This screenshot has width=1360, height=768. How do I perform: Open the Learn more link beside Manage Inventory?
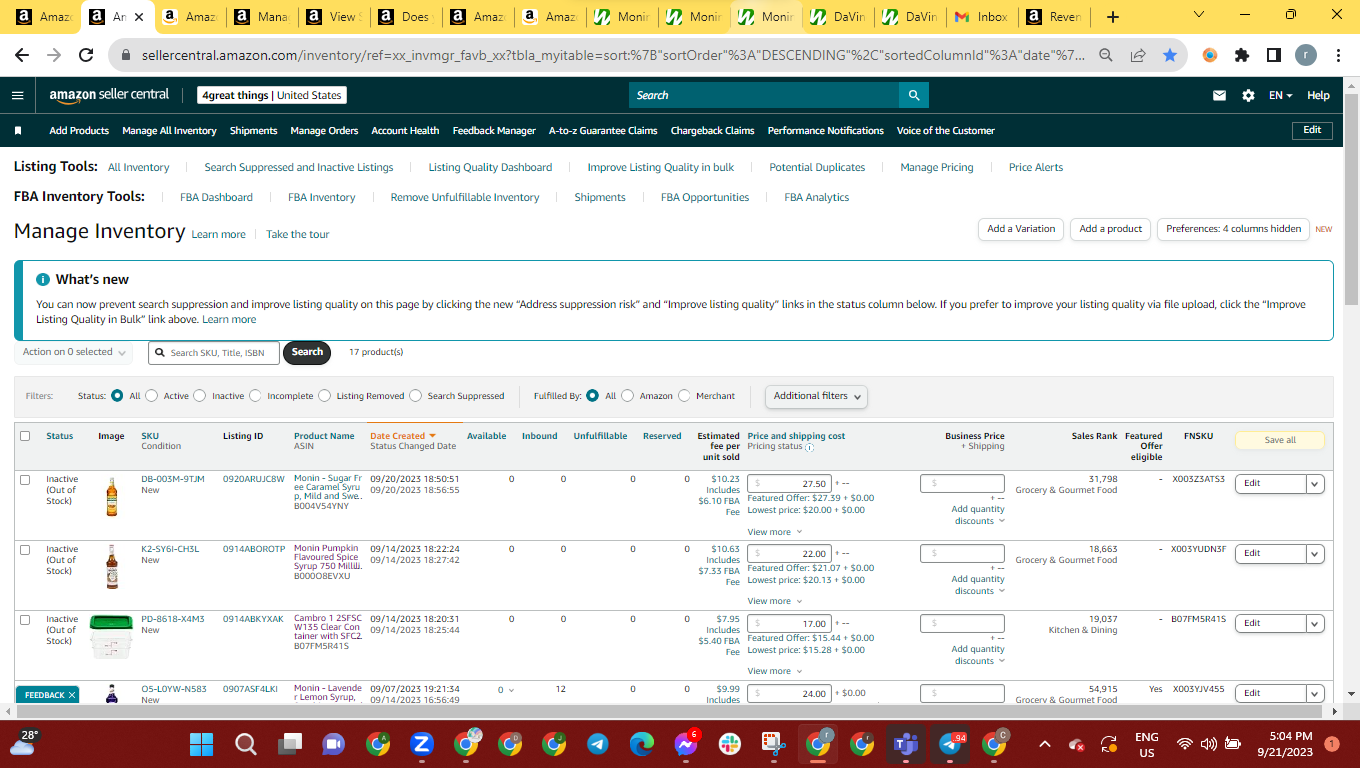(x=218, y=234)
